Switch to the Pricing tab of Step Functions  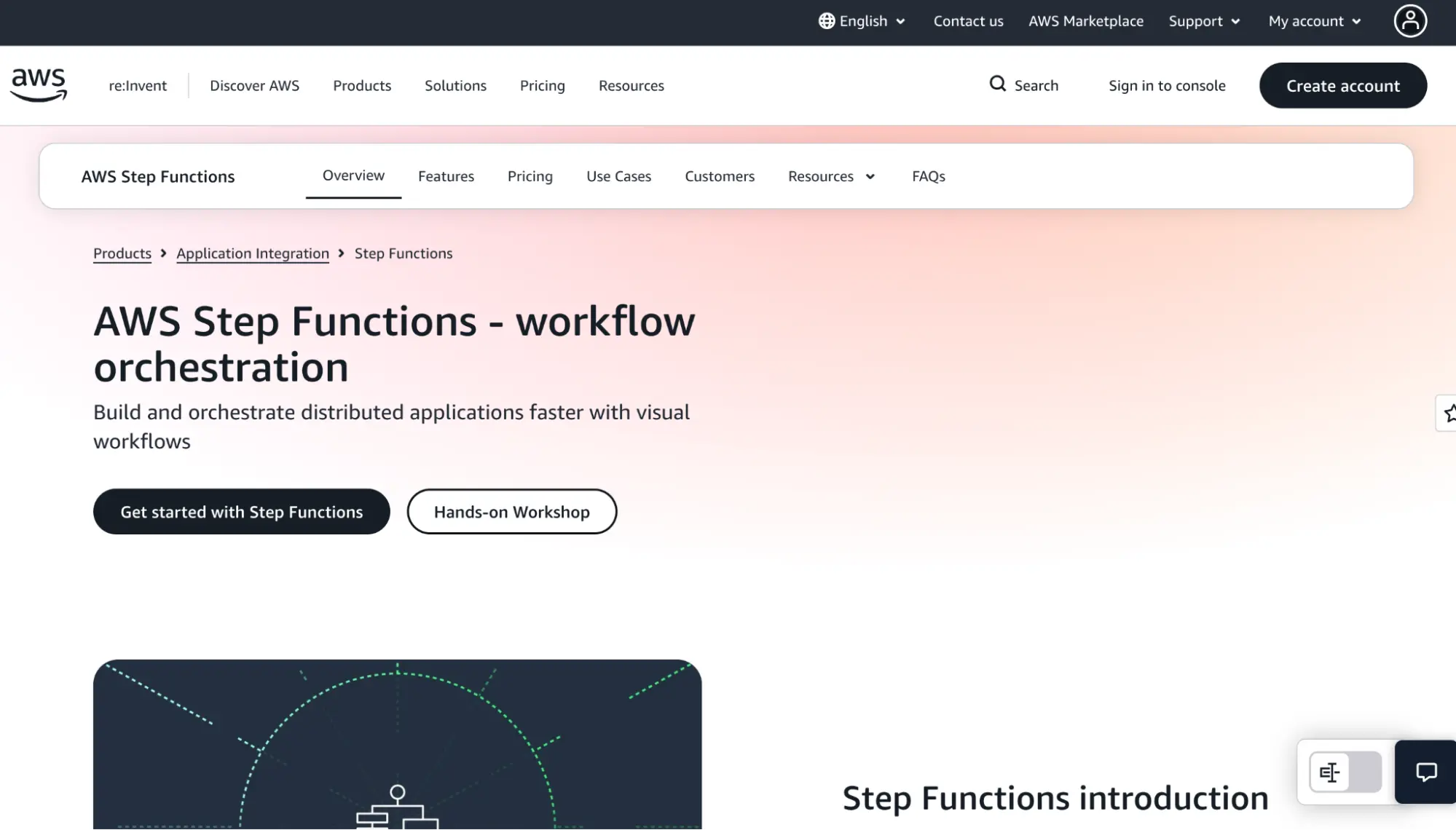point(530,176)
